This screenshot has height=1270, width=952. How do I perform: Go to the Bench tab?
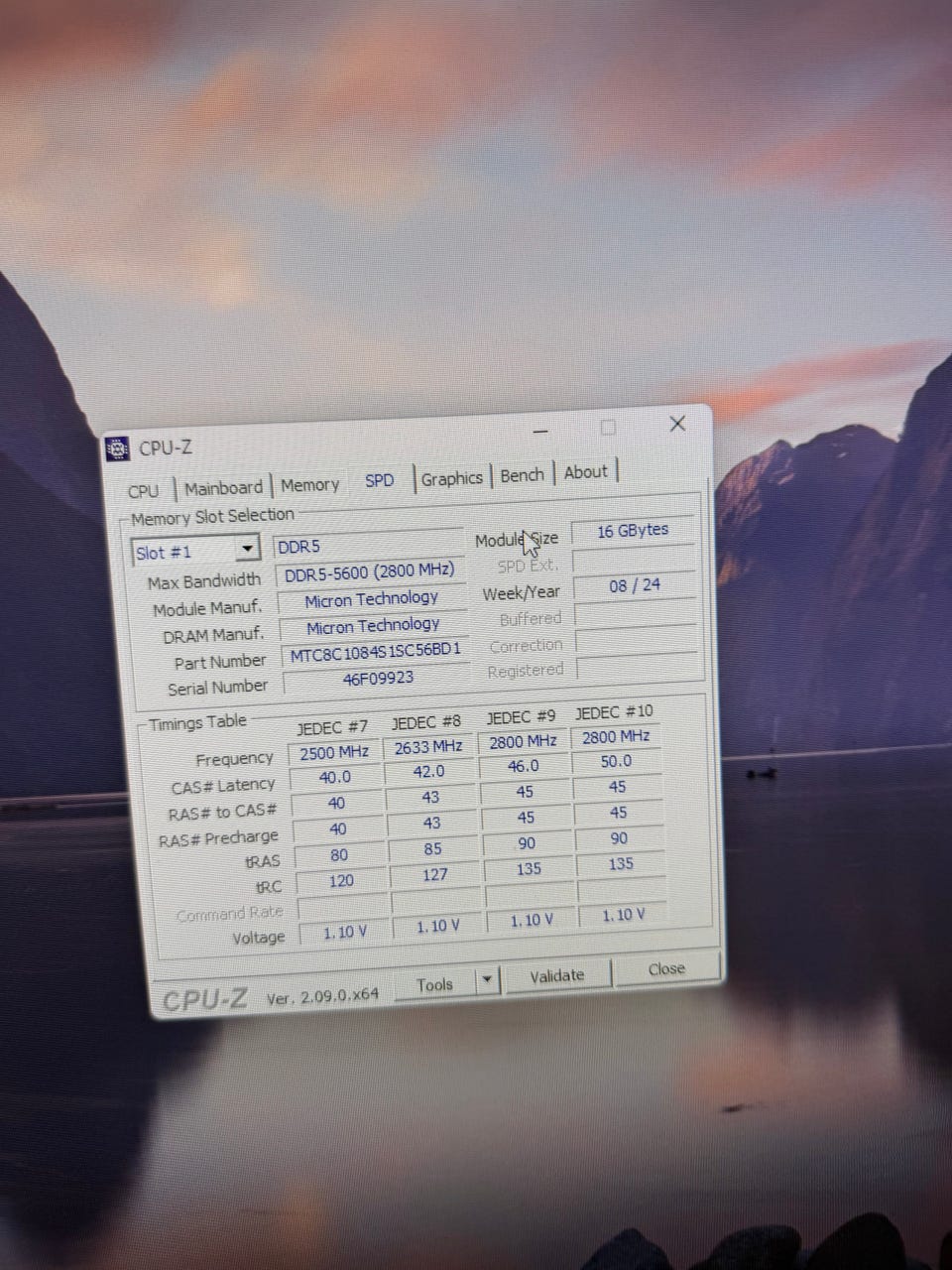point(522,475)
